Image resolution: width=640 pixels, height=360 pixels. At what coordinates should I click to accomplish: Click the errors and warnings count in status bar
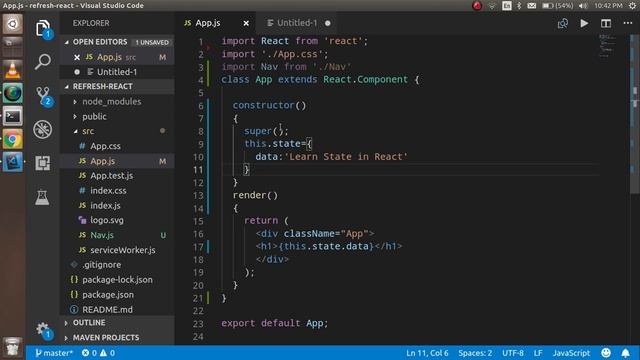click(x=98, y=353)
